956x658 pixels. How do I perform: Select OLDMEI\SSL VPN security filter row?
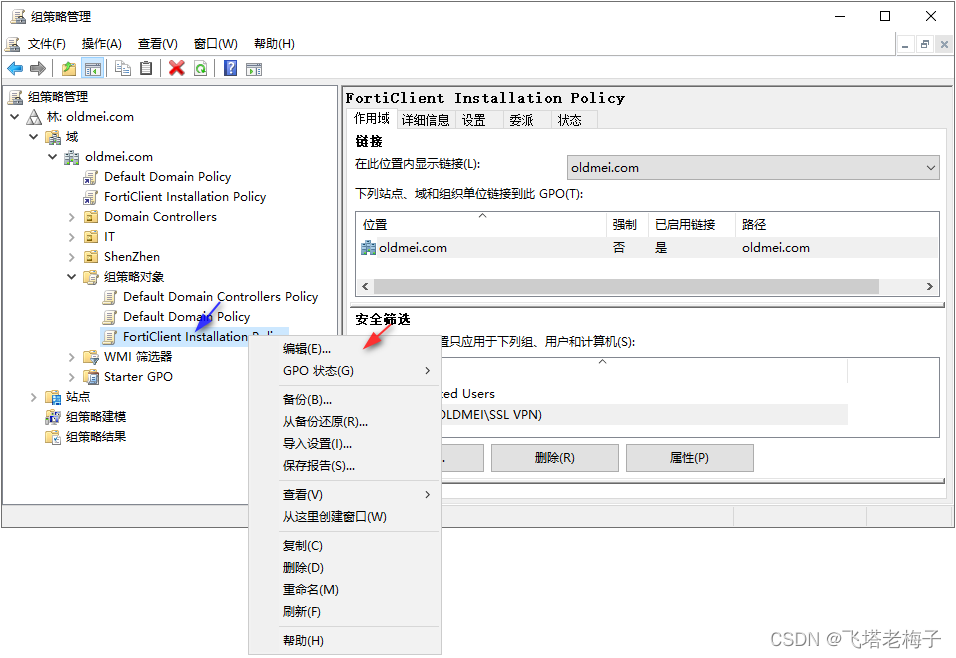coord(643,415)
